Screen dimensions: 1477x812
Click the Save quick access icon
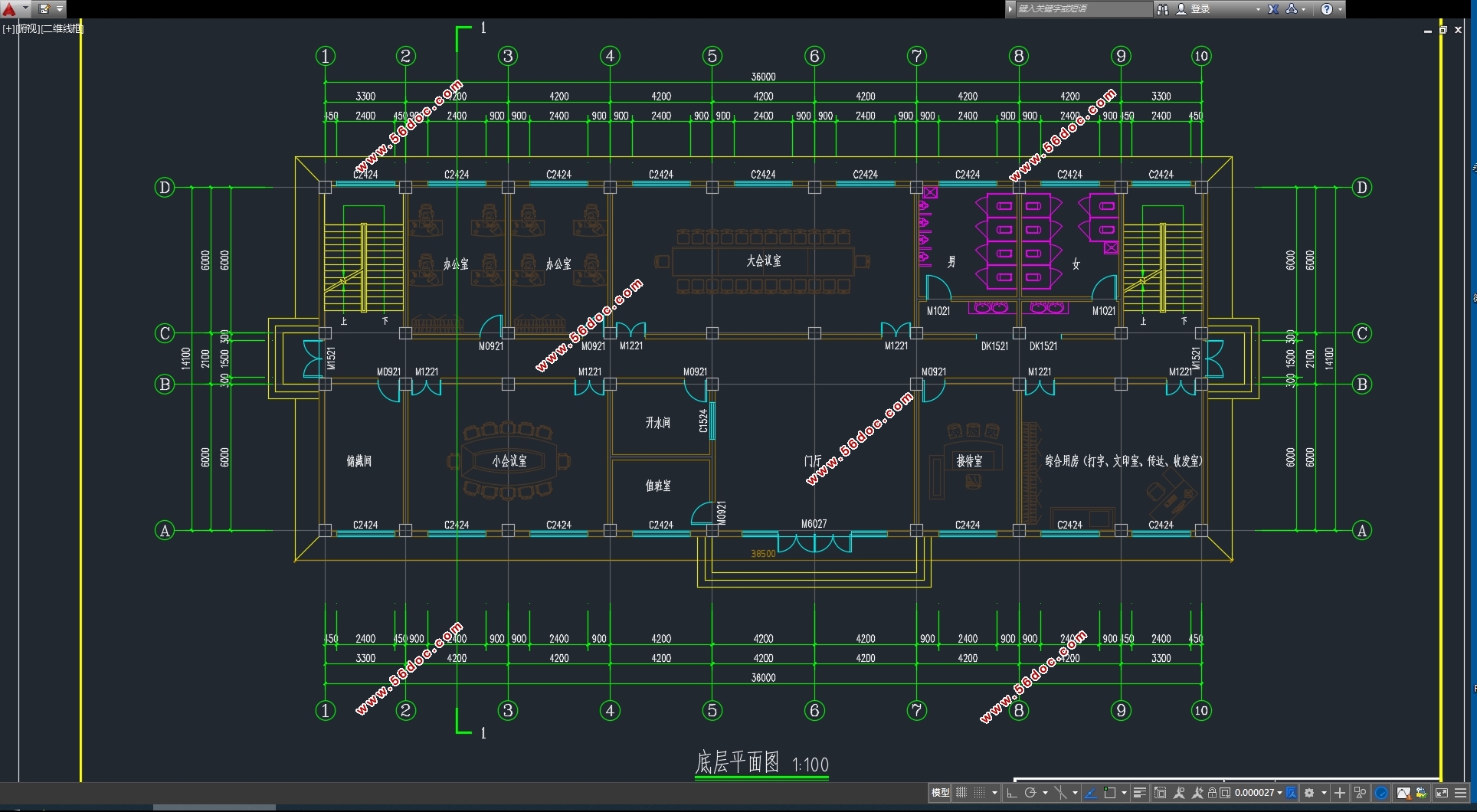tap(44, 8)
